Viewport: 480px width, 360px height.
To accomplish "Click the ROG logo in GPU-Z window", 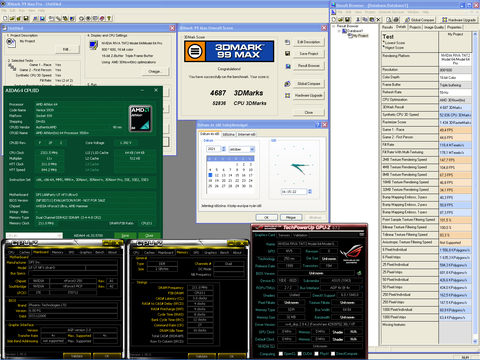I will tap(351, 253).
